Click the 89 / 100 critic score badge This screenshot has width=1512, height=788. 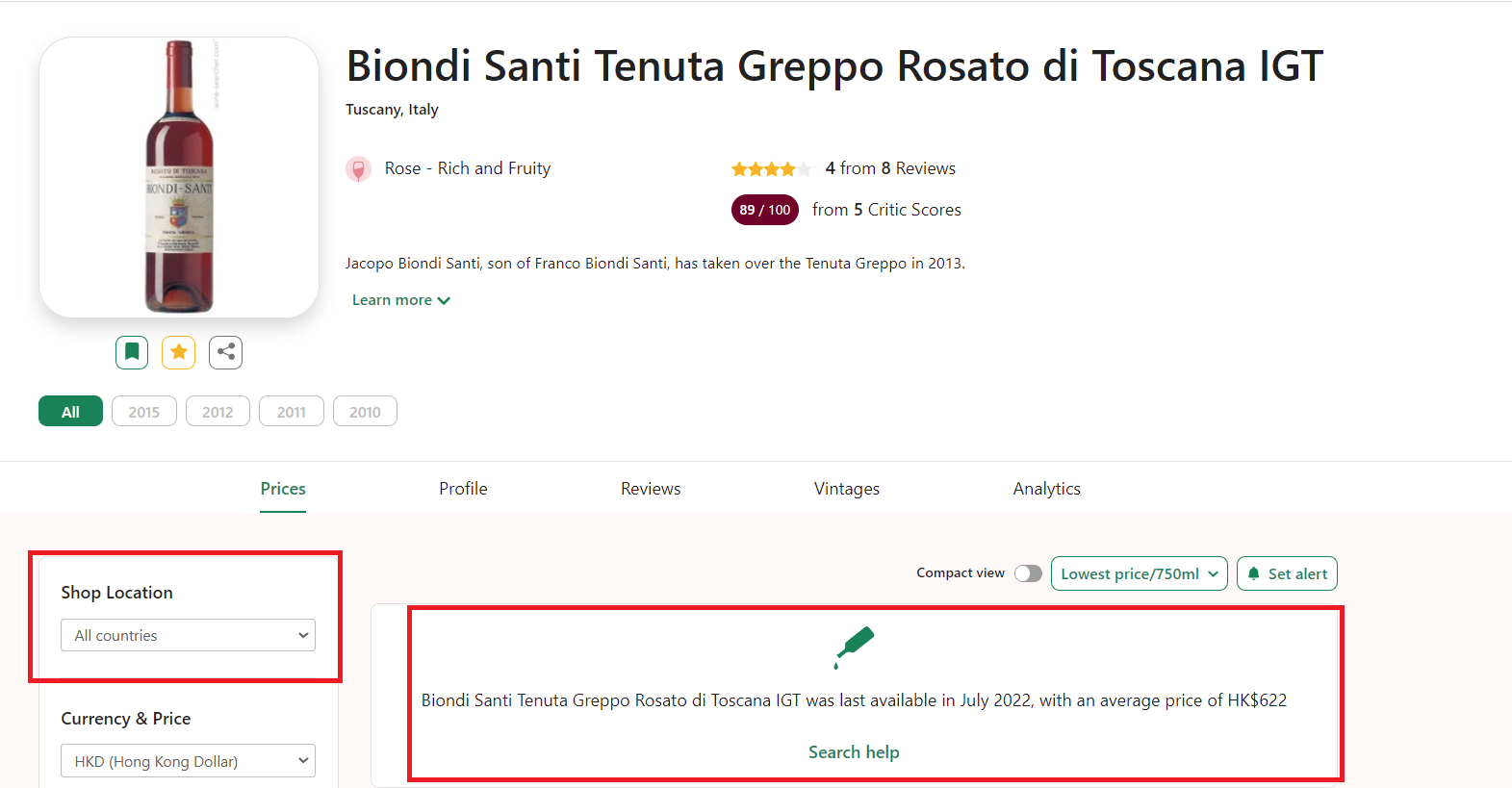[x=764, y=210]
